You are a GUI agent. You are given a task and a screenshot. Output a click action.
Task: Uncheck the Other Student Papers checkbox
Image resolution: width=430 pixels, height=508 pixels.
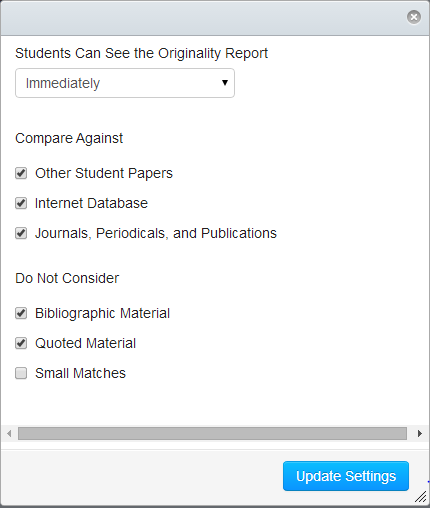coord(21,173)
